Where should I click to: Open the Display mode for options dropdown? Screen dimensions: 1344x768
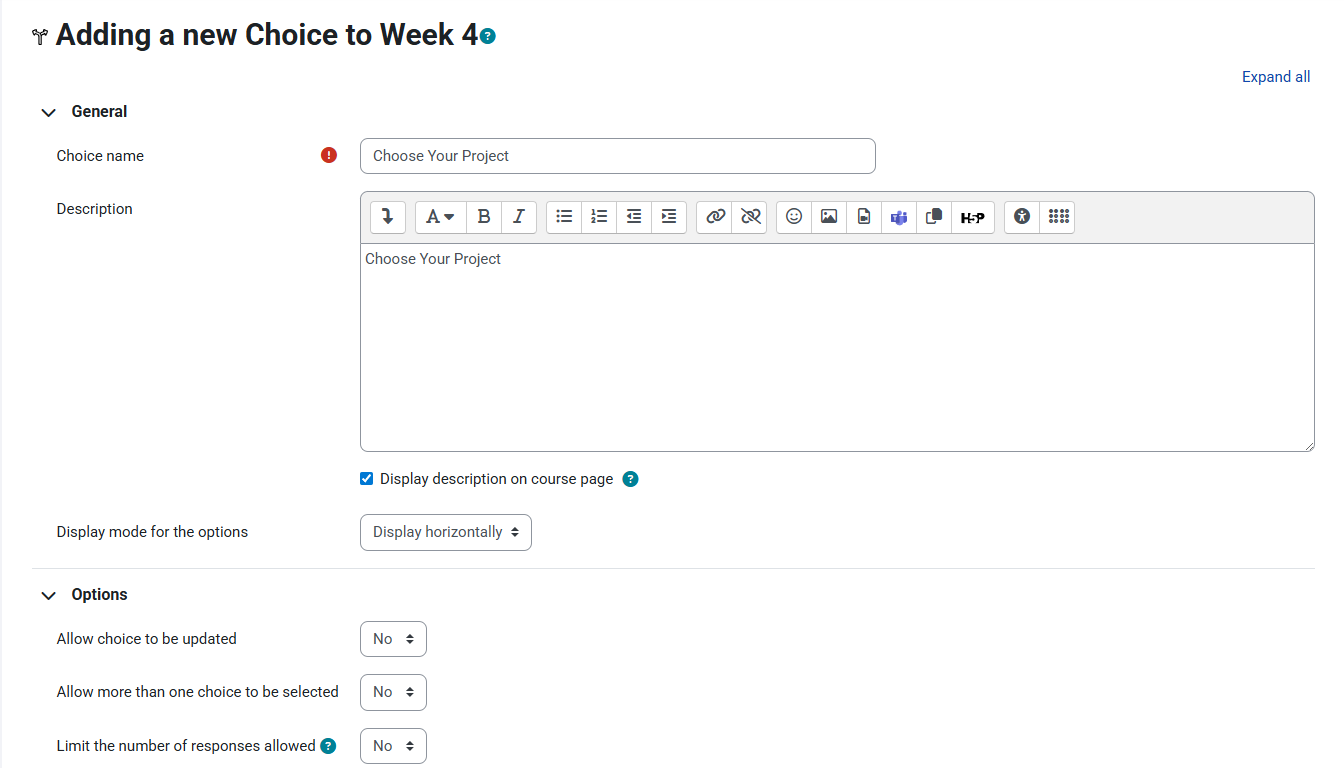tap(445, 532)
